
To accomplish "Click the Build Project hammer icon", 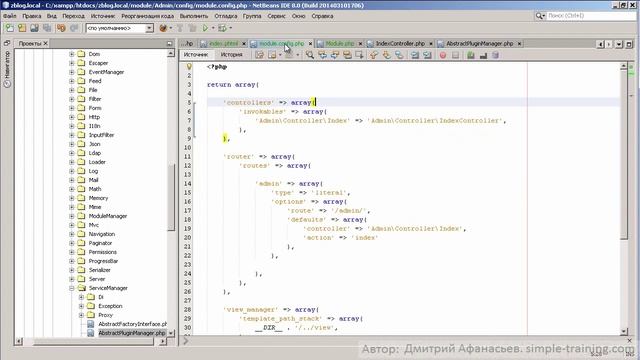I will pyautogui.click(x=180, y=28).
